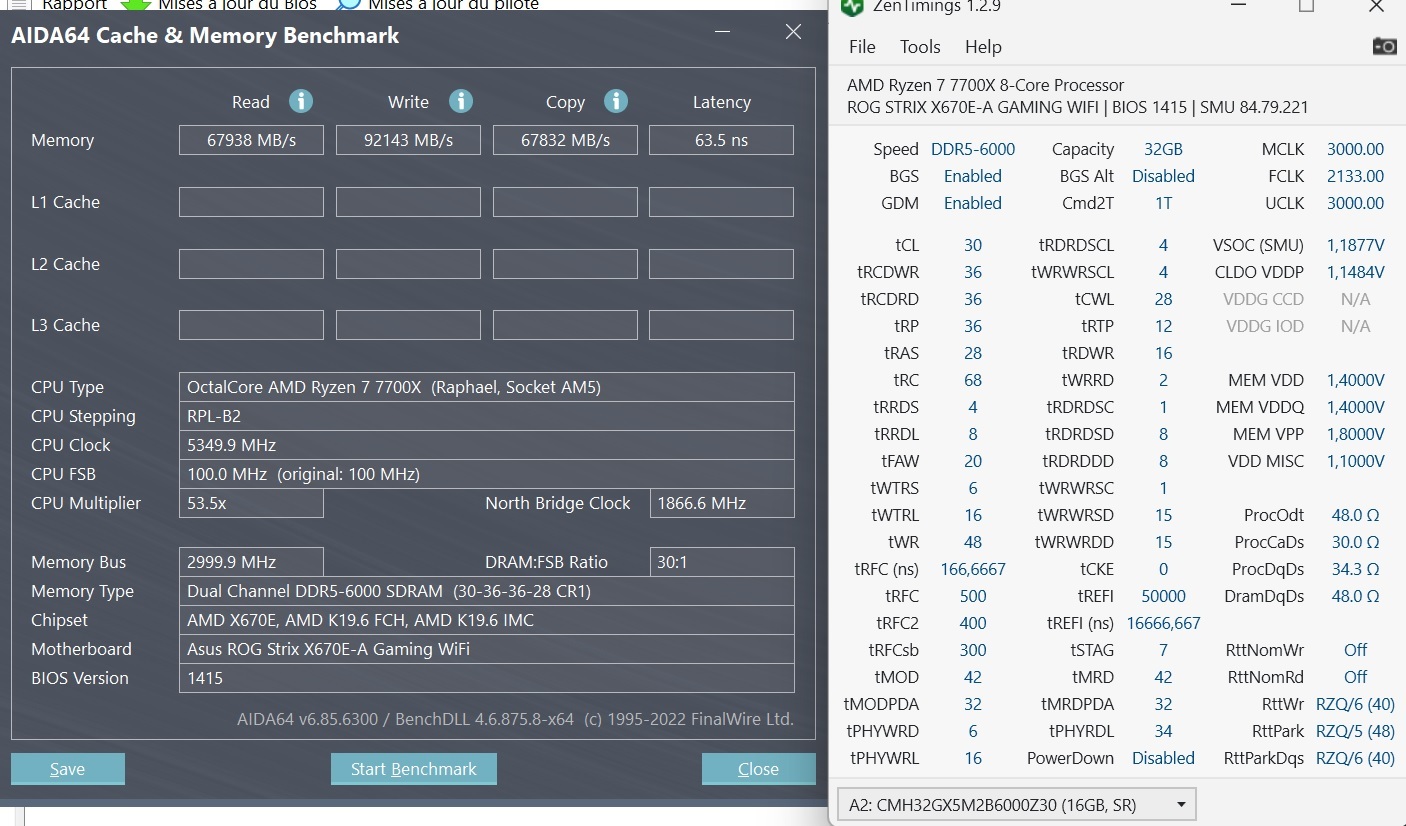Open Mises à jour du pilote in the background window
The height and width of the screenshot is (826, 1406).
(453, 5)
